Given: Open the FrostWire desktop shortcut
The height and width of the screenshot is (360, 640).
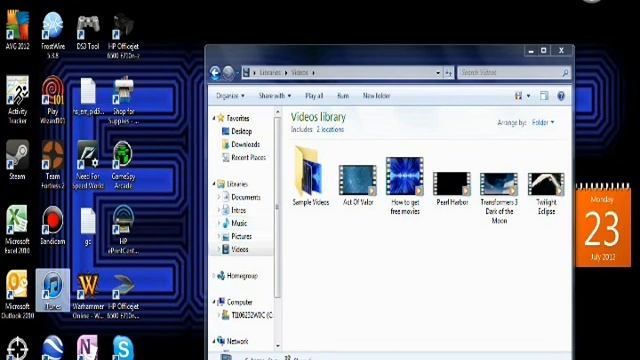Looking at the screenshot, I should (x=53, y=35).
